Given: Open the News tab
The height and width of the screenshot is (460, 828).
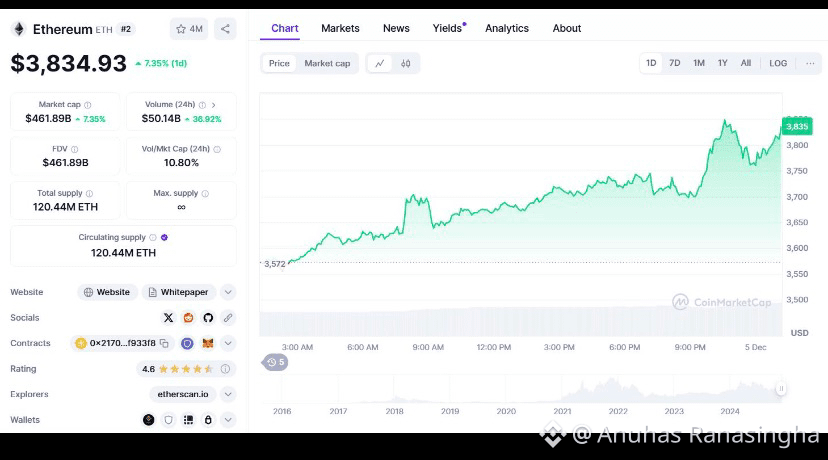Looking at the screenshot, I should coord(396,29).
